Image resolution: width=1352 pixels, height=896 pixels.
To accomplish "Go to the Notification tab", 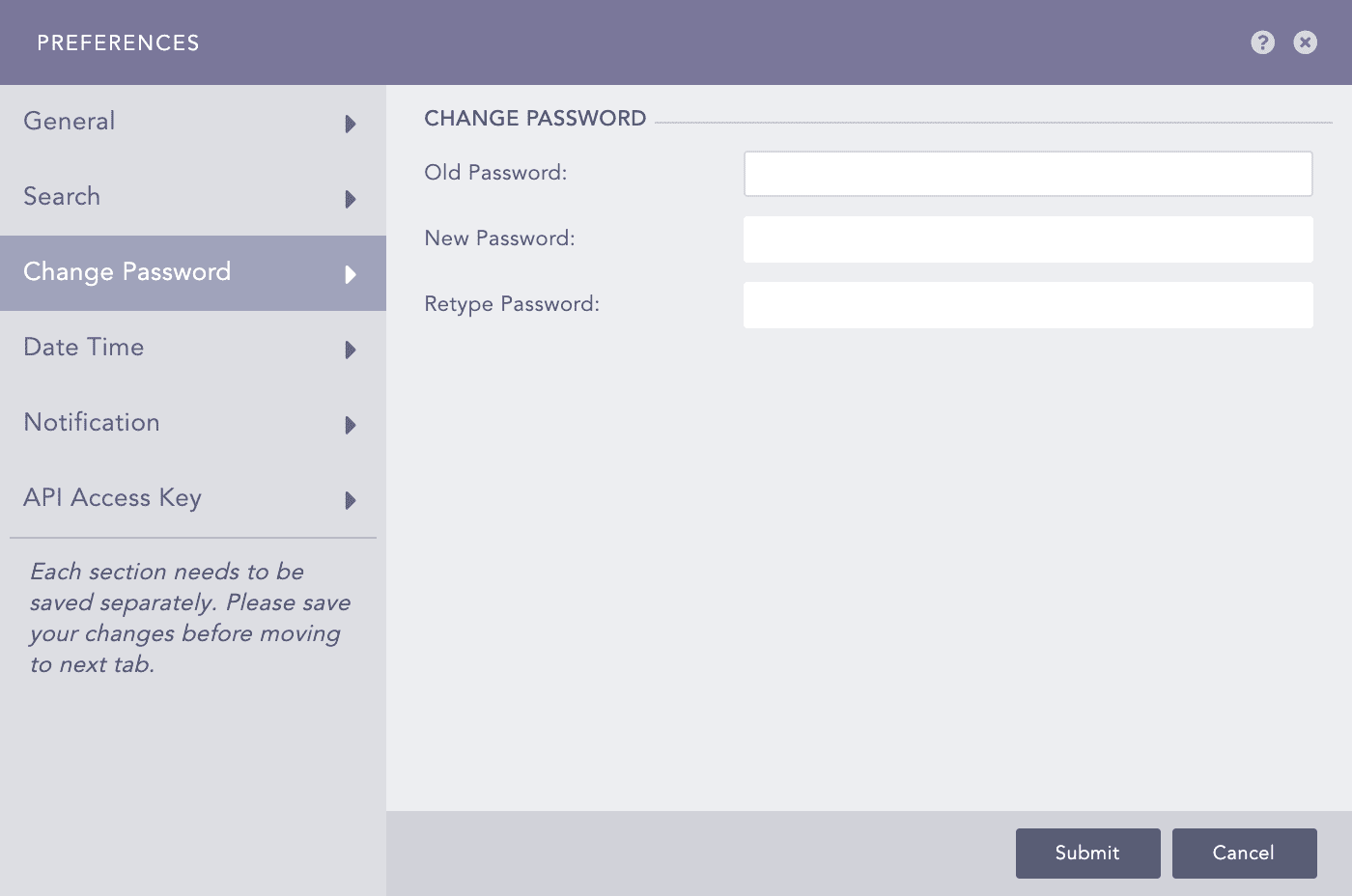I will 92,422.
